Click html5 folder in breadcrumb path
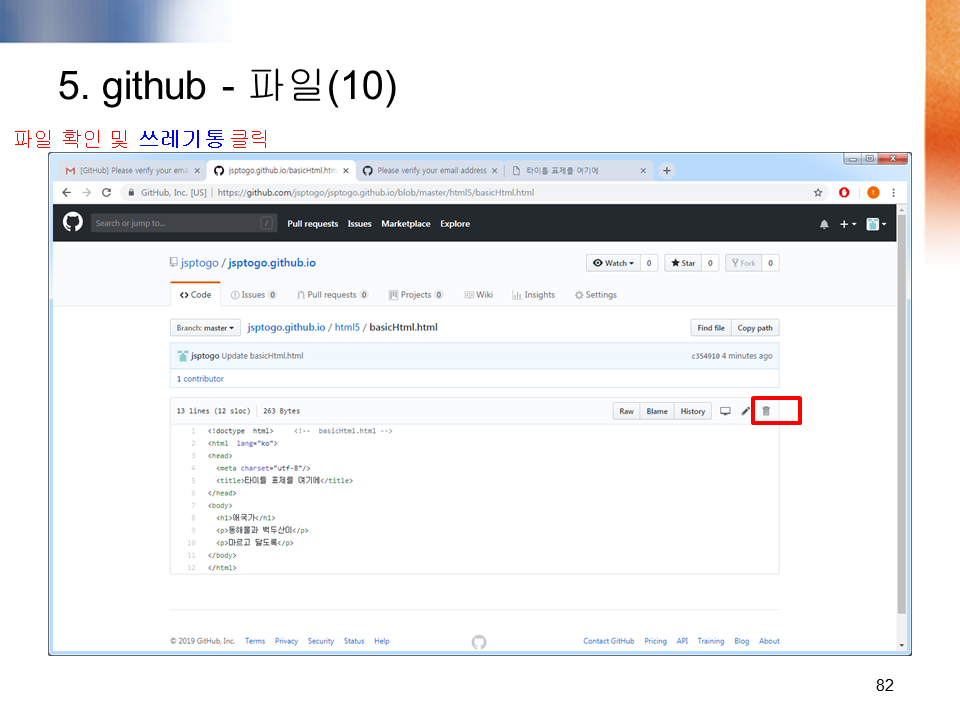This screenshot has width=960, height=720. coord(347,327)
